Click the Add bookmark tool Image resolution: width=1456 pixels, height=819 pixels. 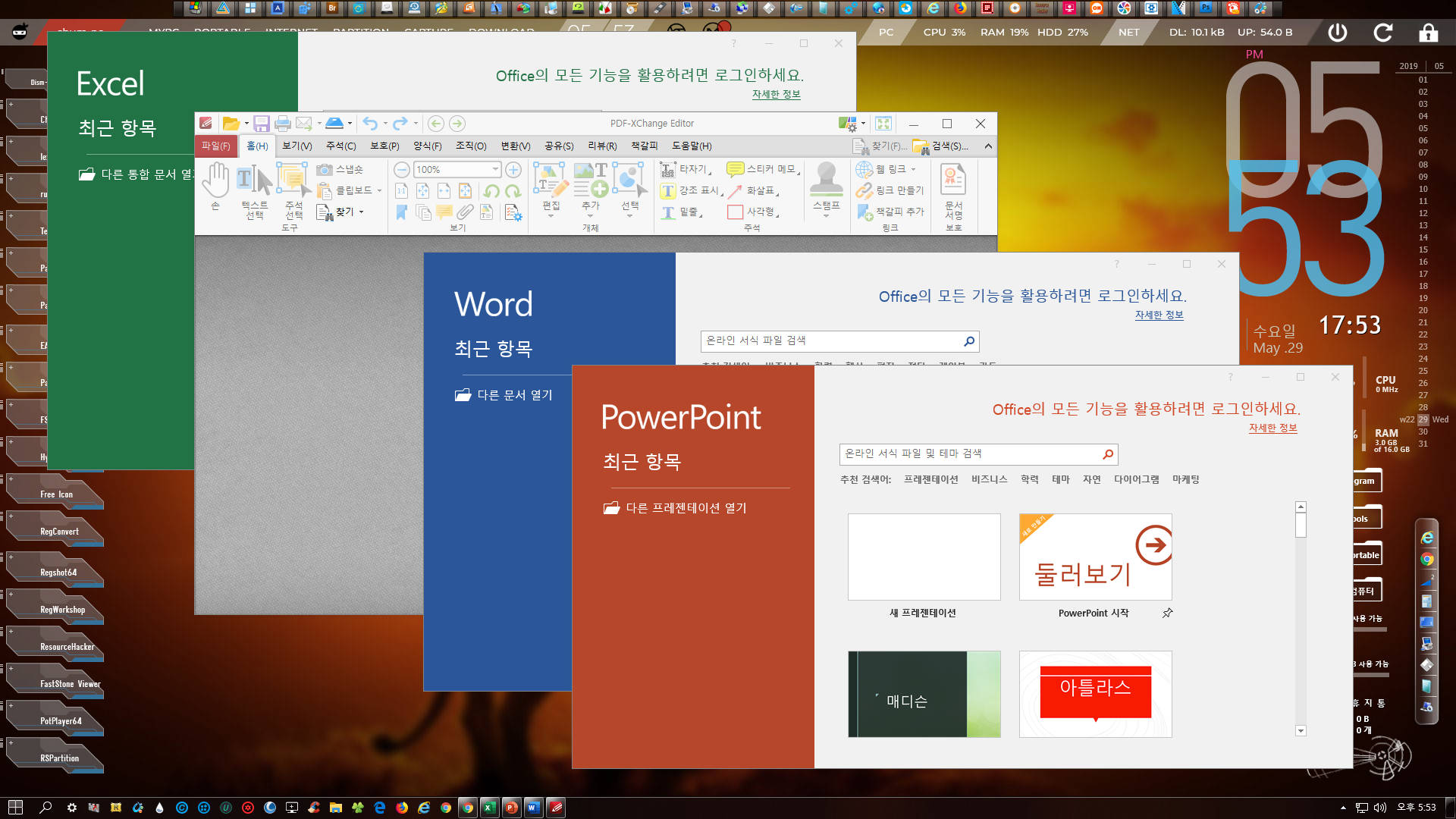pos(891,212)
